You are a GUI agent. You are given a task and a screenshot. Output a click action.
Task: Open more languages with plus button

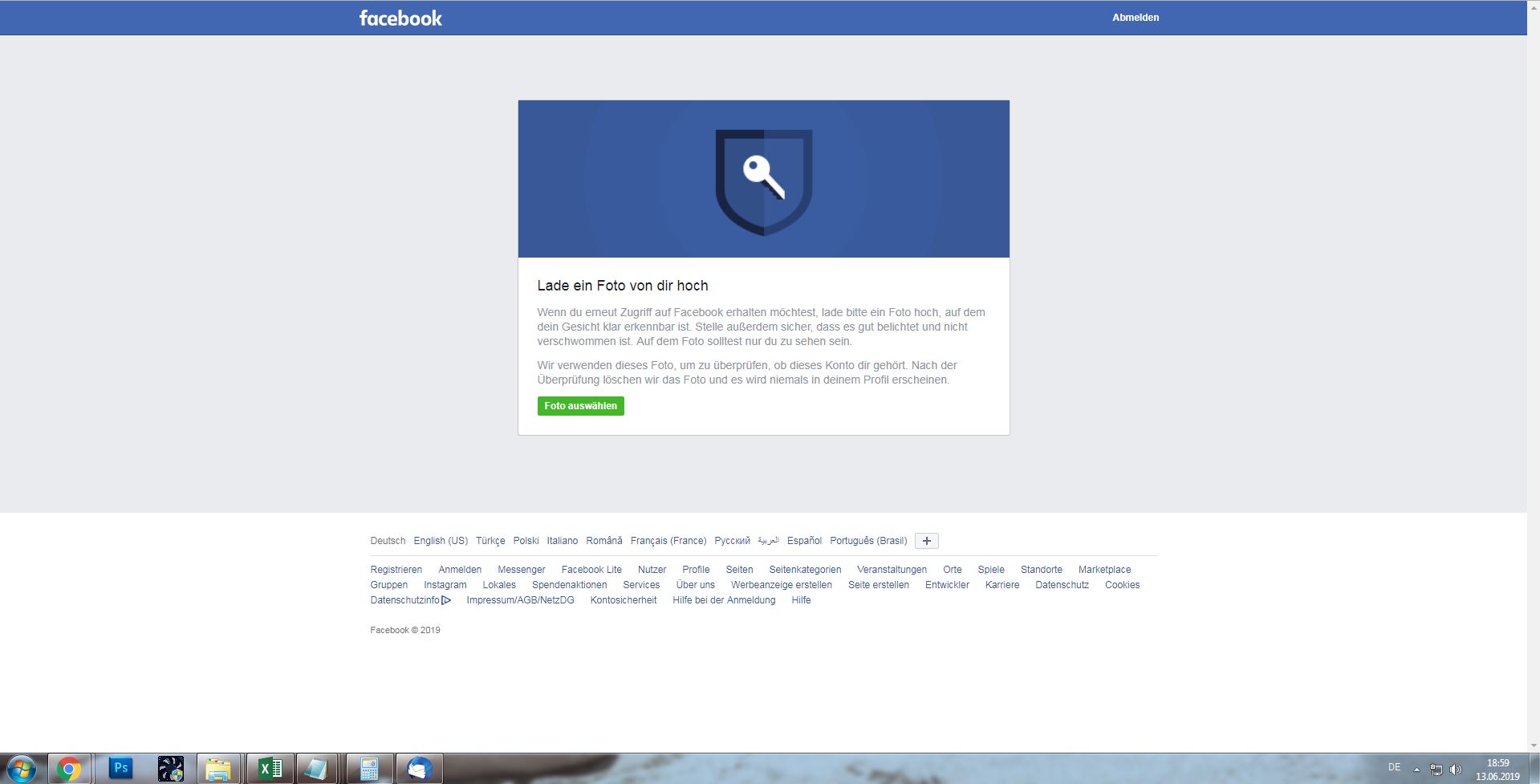(927, 541)
